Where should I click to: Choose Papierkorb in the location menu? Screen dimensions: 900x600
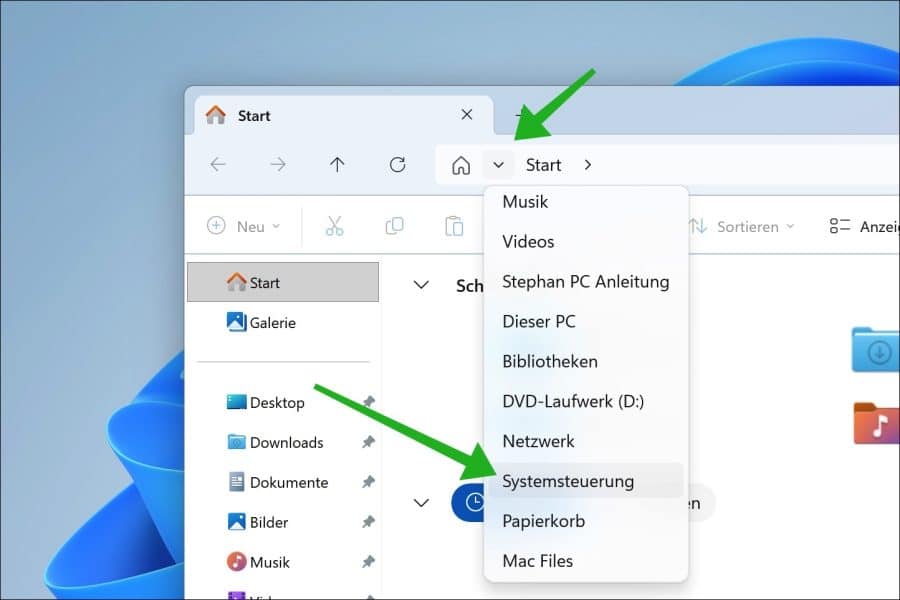pos(543,521)
